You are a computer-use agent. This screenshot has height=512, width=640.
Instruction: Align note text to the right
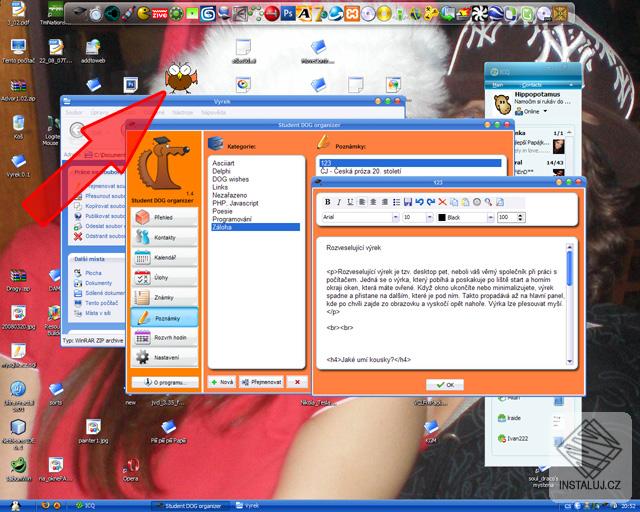(x=384, y=202)
